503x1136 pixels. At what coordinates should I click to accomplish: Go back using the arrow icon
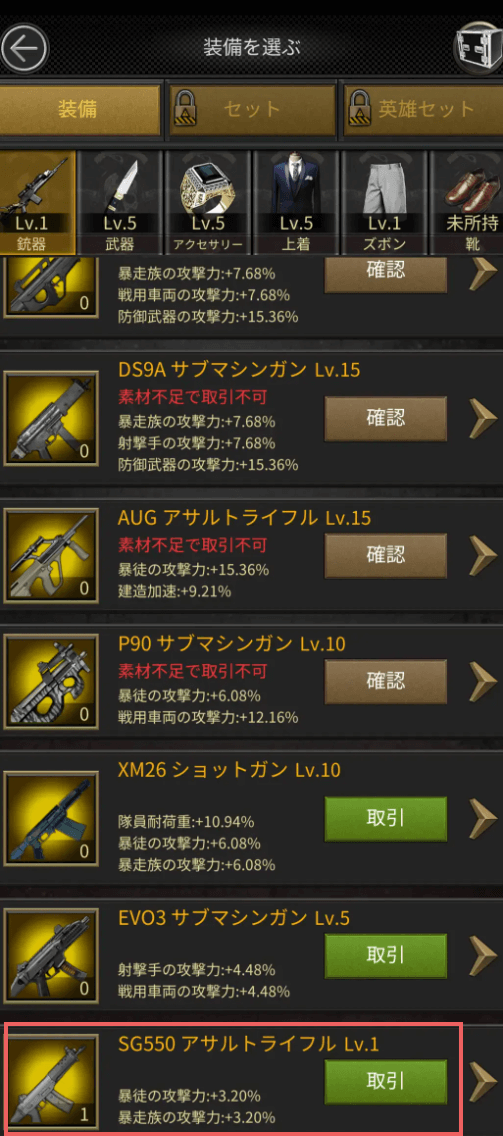click(24, 49)
